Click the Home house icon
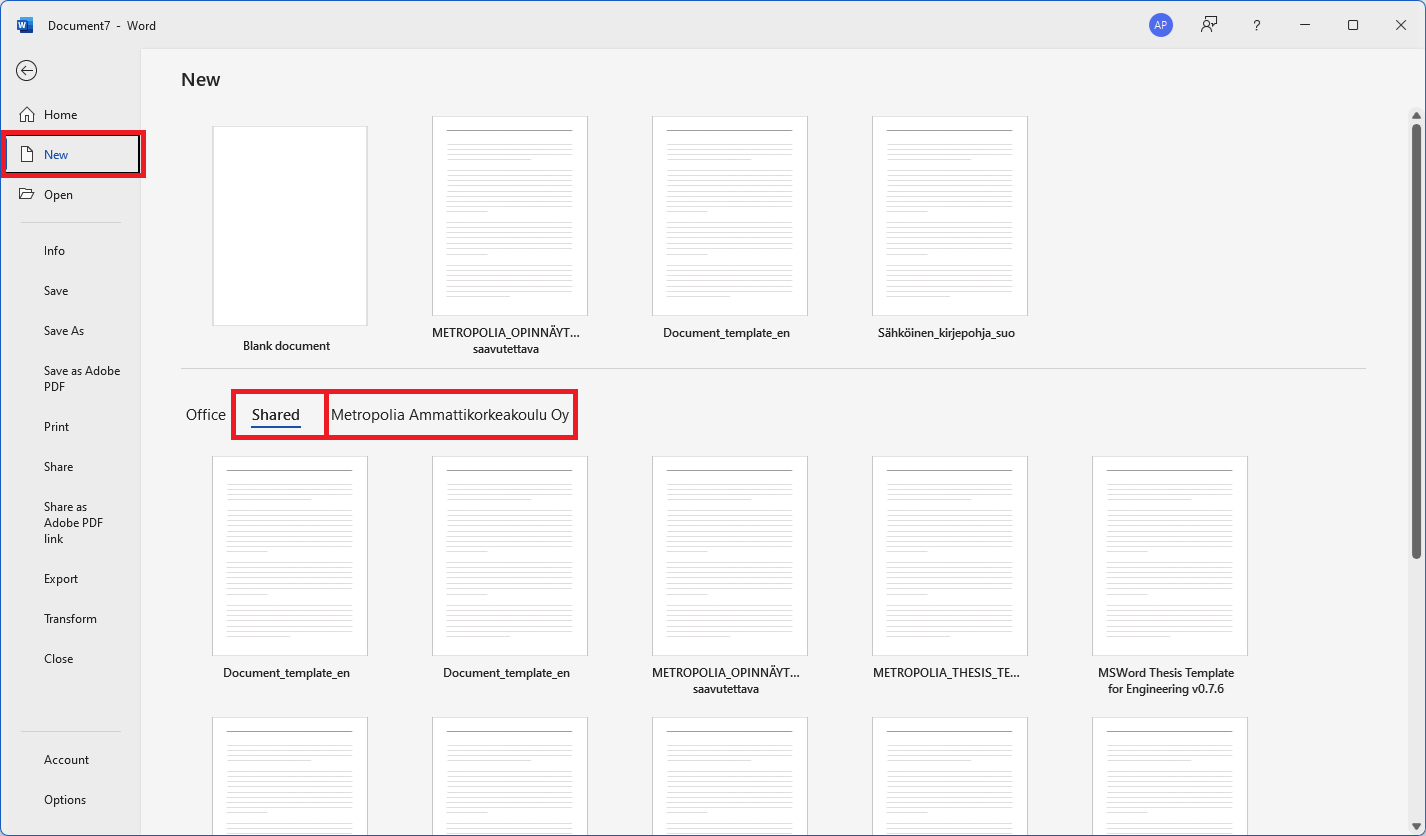 (27, 115)
